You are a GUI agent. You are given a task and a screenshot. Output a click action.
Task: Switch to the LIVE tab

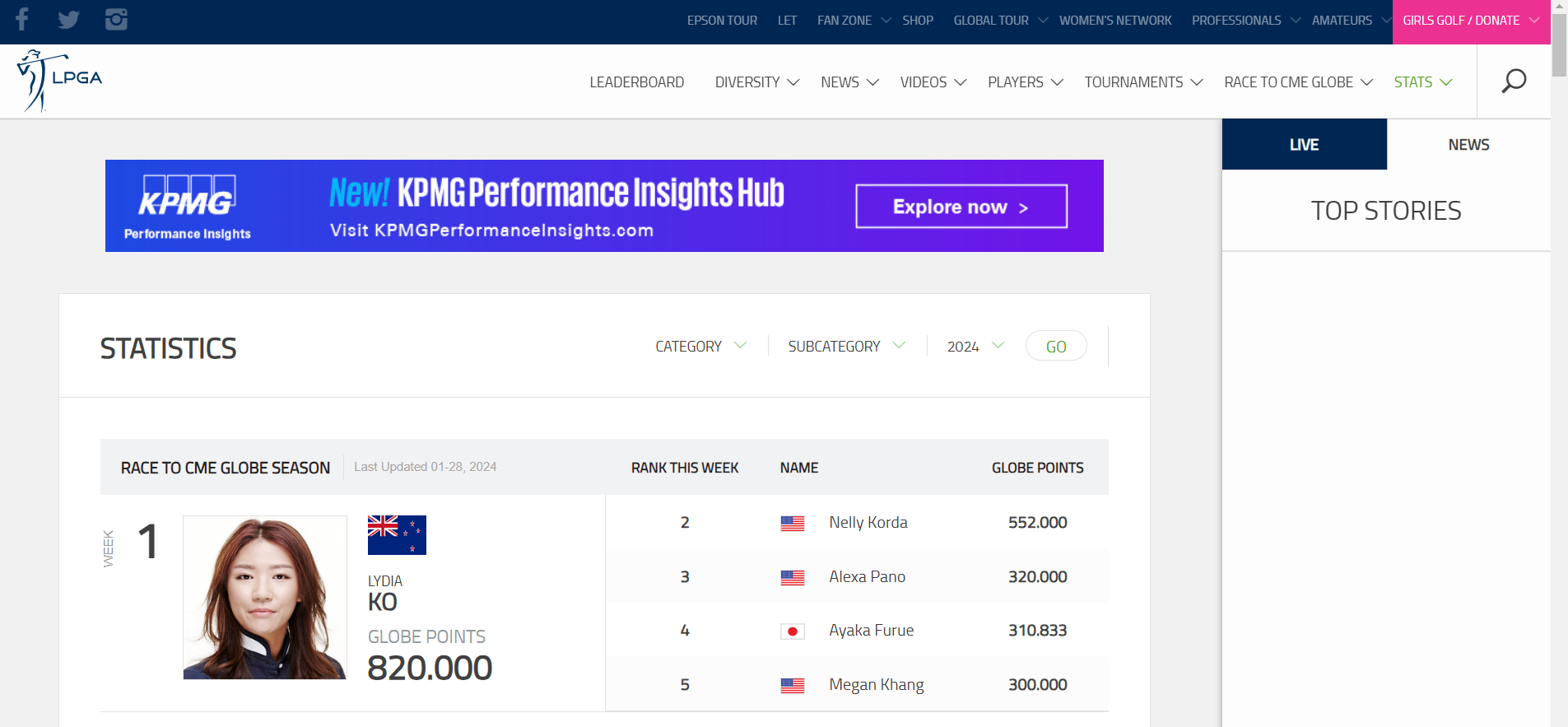coord(1304,144)
